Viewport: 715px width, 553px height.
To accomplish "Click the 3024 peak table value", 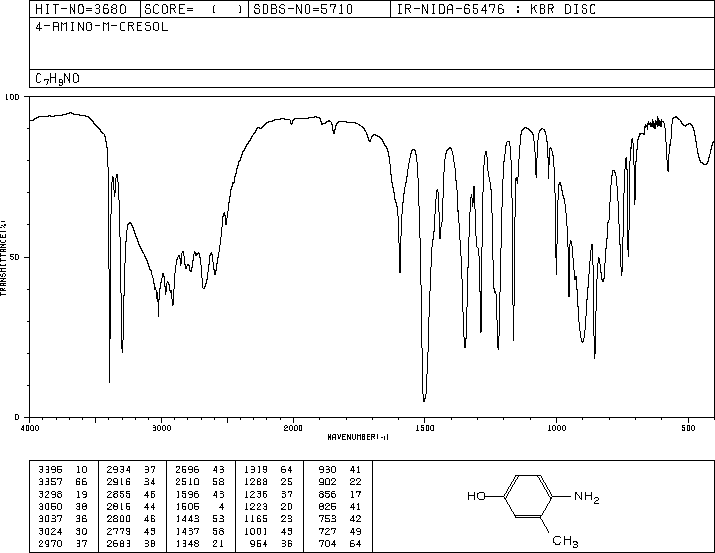I will pos(50,531).
